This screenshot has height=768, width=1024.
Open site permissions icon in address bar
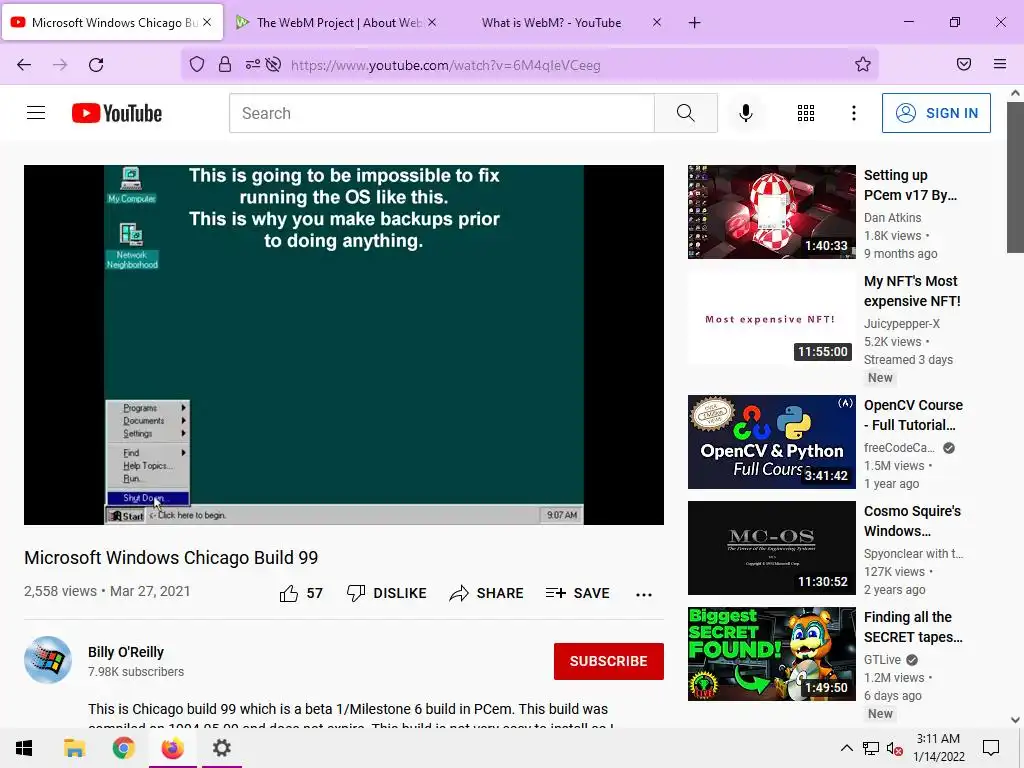point(253,64)
